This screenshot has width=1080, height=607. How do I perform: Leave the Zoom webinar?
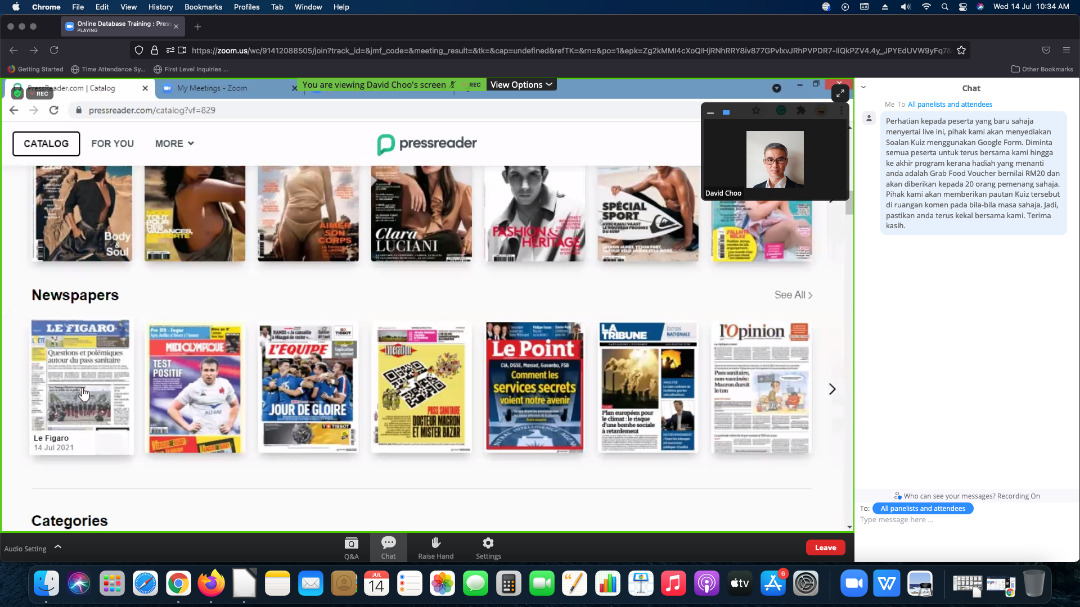pos(825,548)
